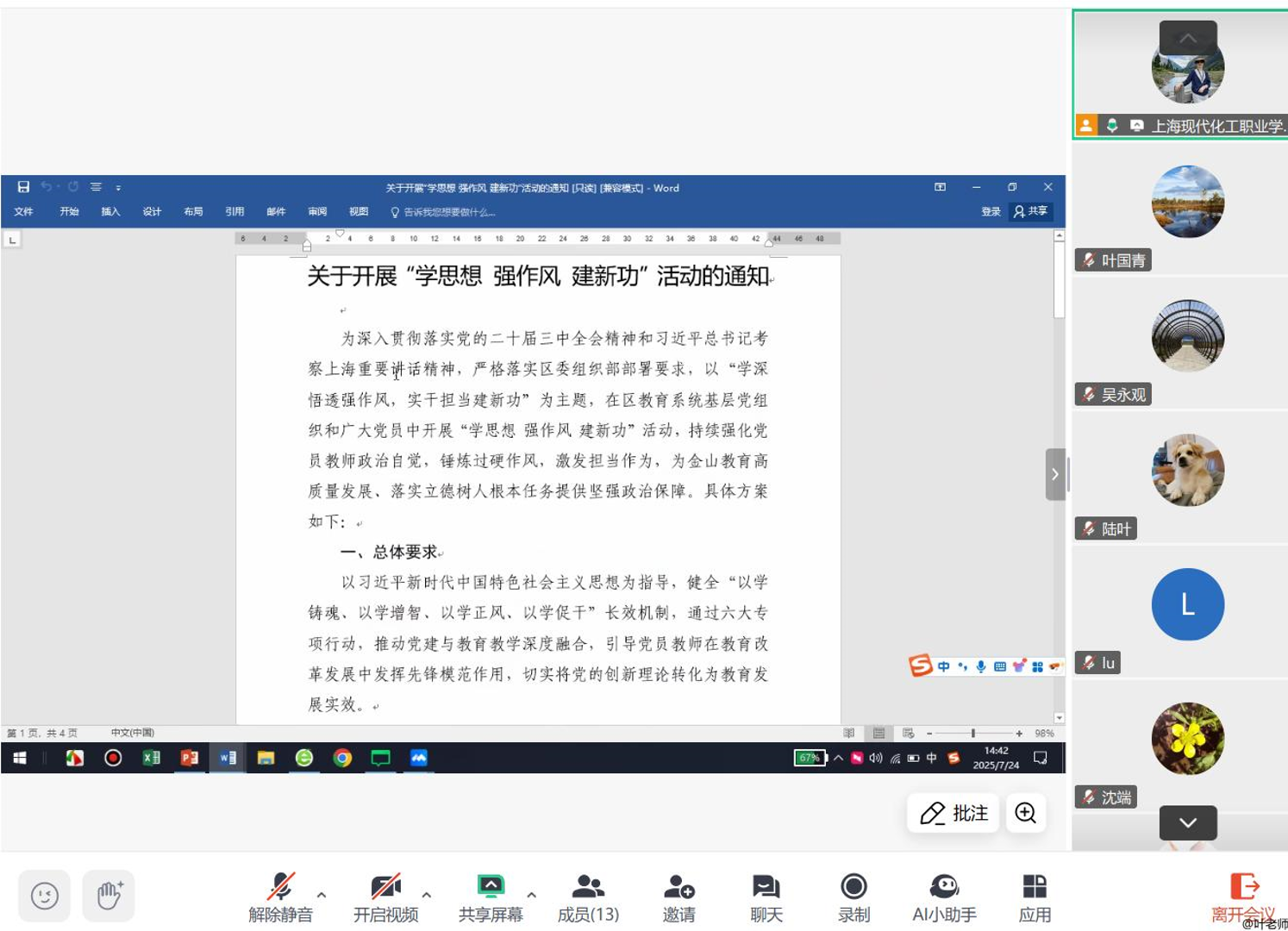This screenshot has height=931, width=1288.
Task: Unmute microphone via 解除静音
Action: coord(280,897)
